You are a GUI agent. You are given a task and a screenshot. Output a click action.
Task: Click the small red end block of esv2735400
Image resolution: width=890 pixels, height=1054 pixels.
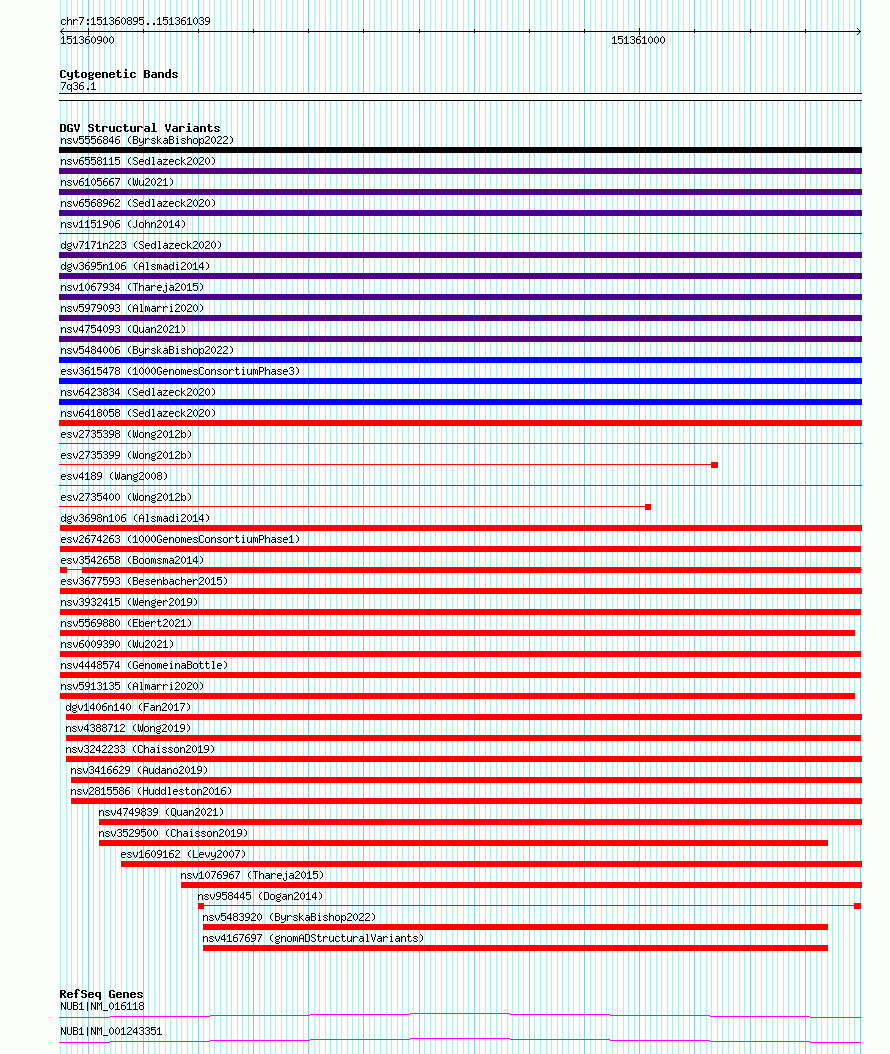pyautogui.click(x=648, y=507)
